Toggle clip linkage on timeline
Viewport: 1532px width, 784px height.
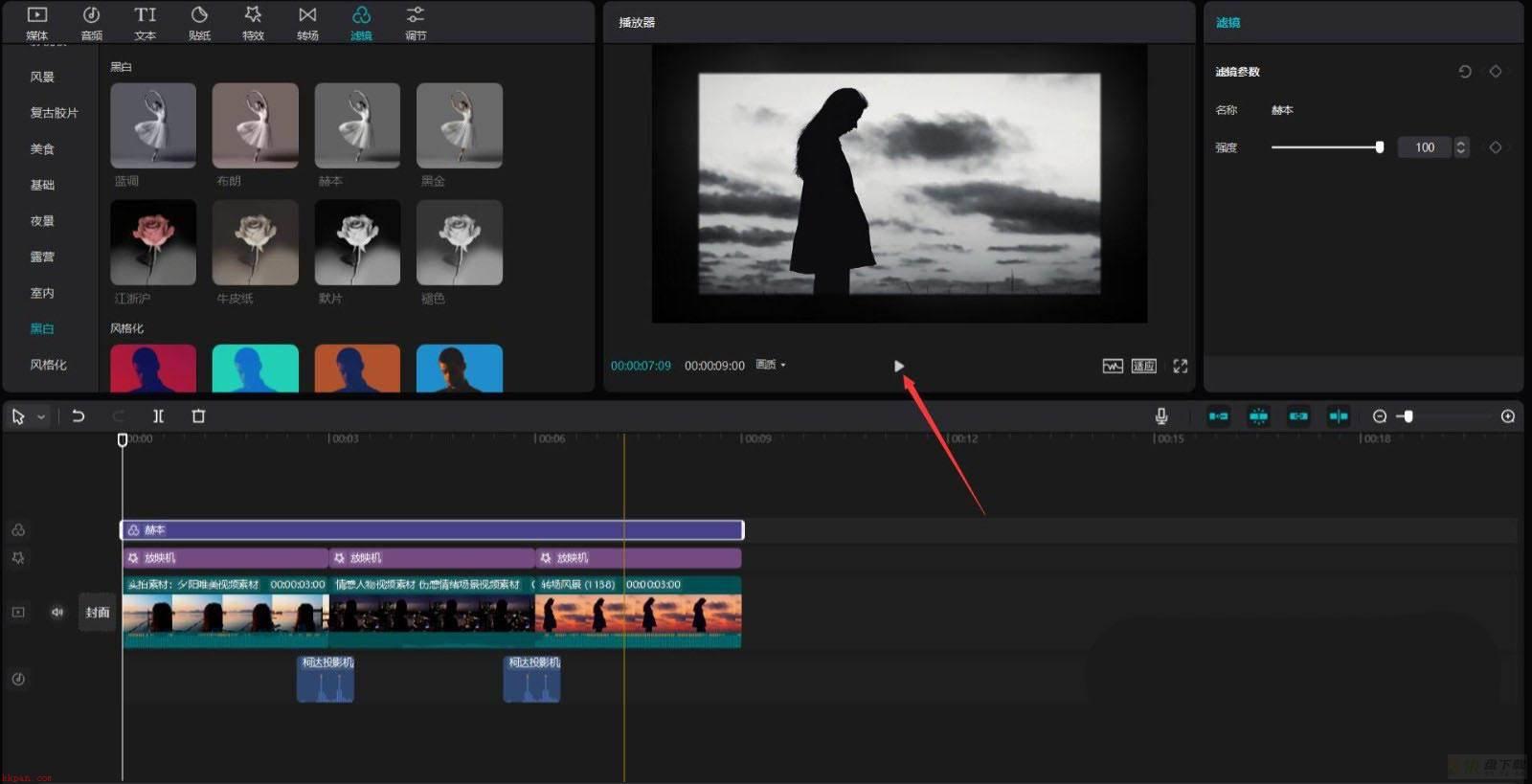pos(1298,415)
